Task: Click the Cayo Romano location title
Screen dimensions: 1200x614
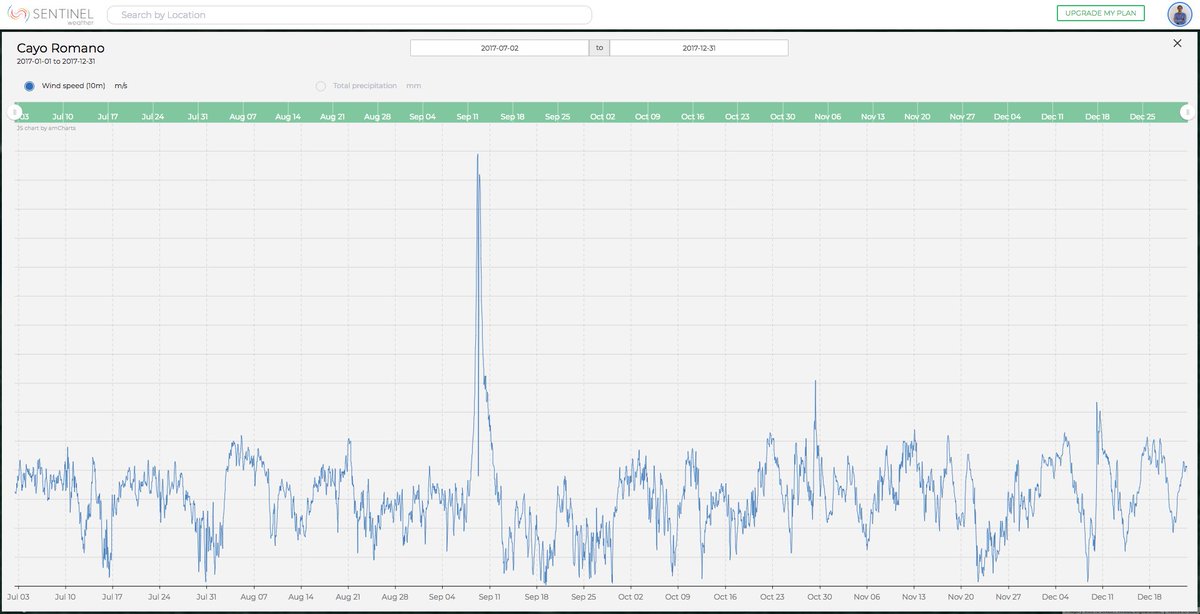Action: point(60,47)
